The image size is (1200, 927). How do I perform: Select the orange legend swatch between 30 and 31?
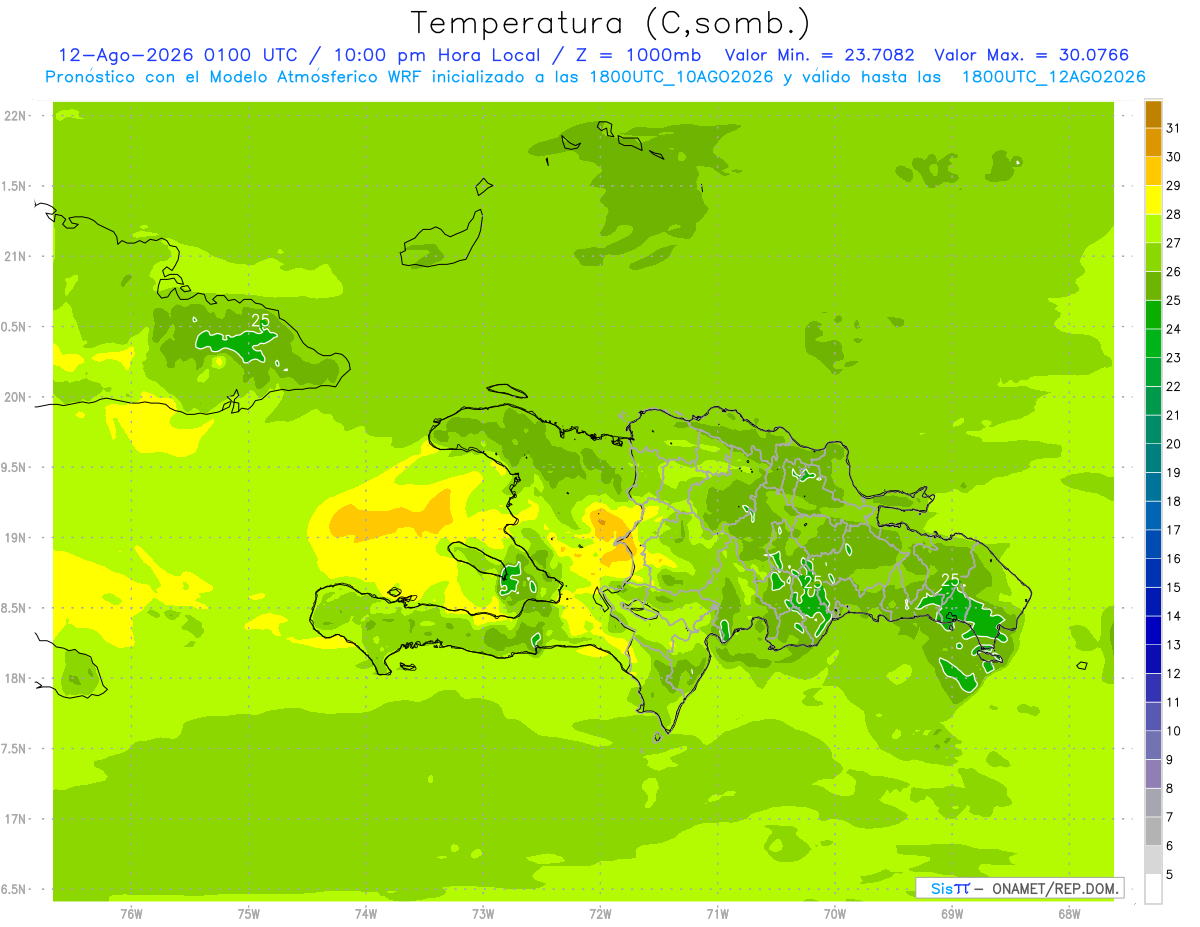coord(1153,143)
